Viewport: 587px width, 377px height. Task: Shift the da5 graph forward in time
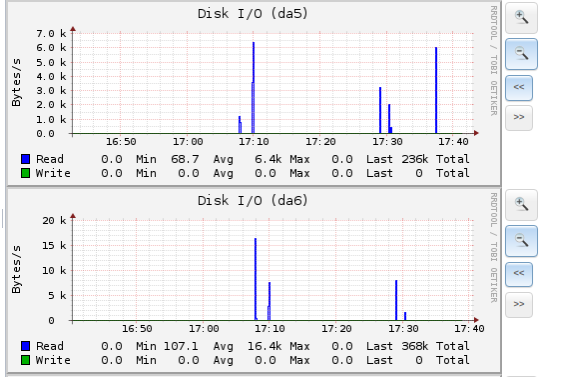[x=519, y=118]
